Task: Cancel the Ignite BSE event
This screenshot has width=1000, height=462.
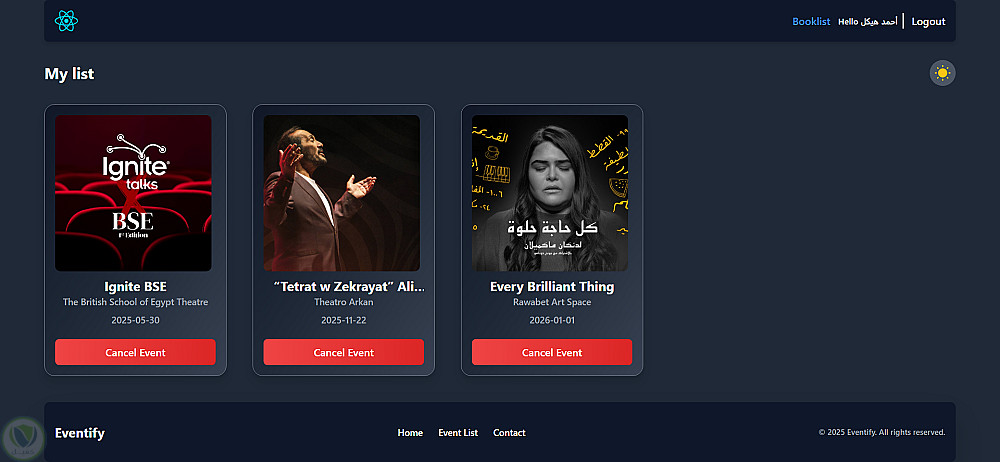Action: pos(135,352)
